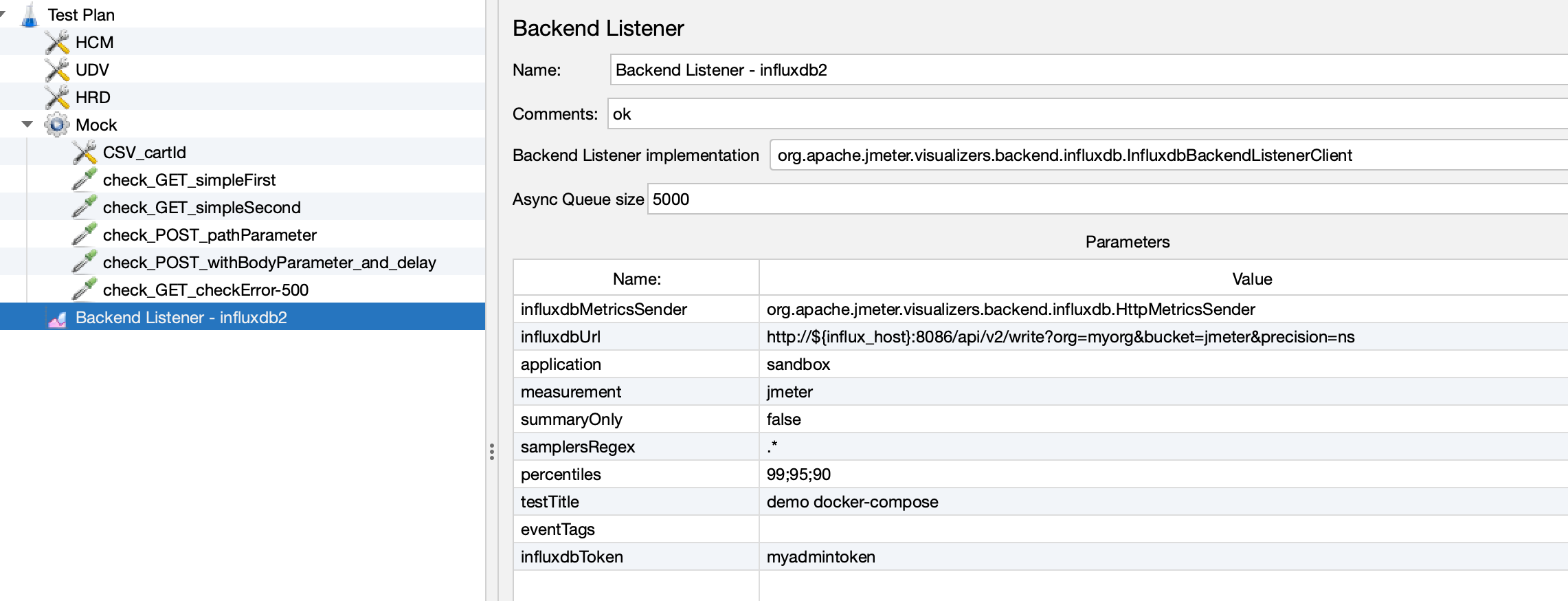
Task: Click the eventTags name cell
Action: [636, 529]
